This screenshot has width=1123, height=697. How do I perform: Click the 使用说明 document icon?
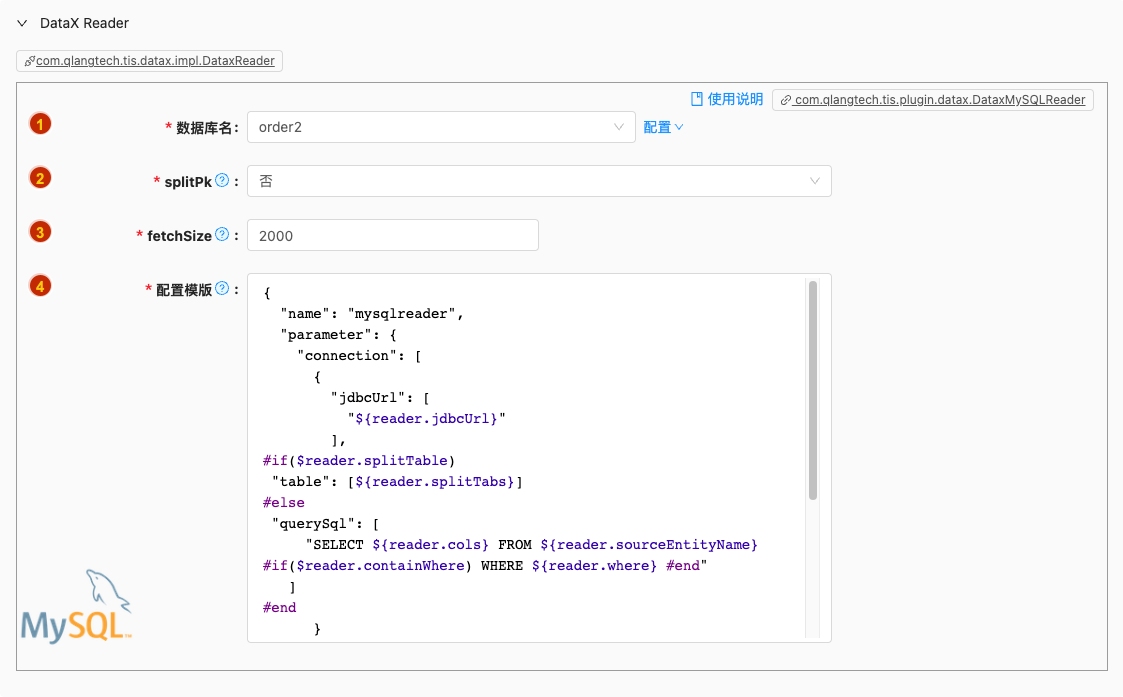pyautogui.click(x=698, y=99)
